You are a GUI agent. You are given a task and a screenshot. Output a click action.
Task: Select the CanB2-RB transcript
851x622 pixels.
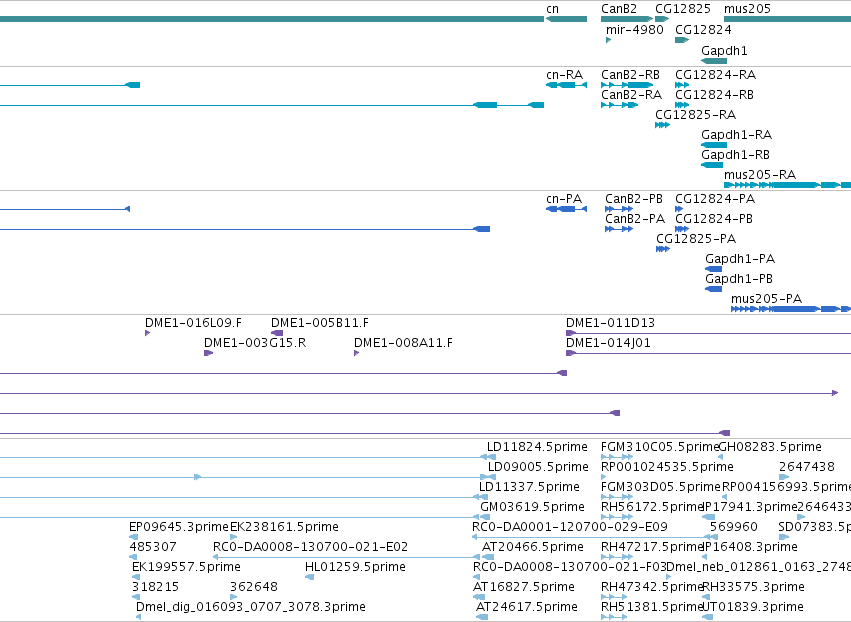627,85
